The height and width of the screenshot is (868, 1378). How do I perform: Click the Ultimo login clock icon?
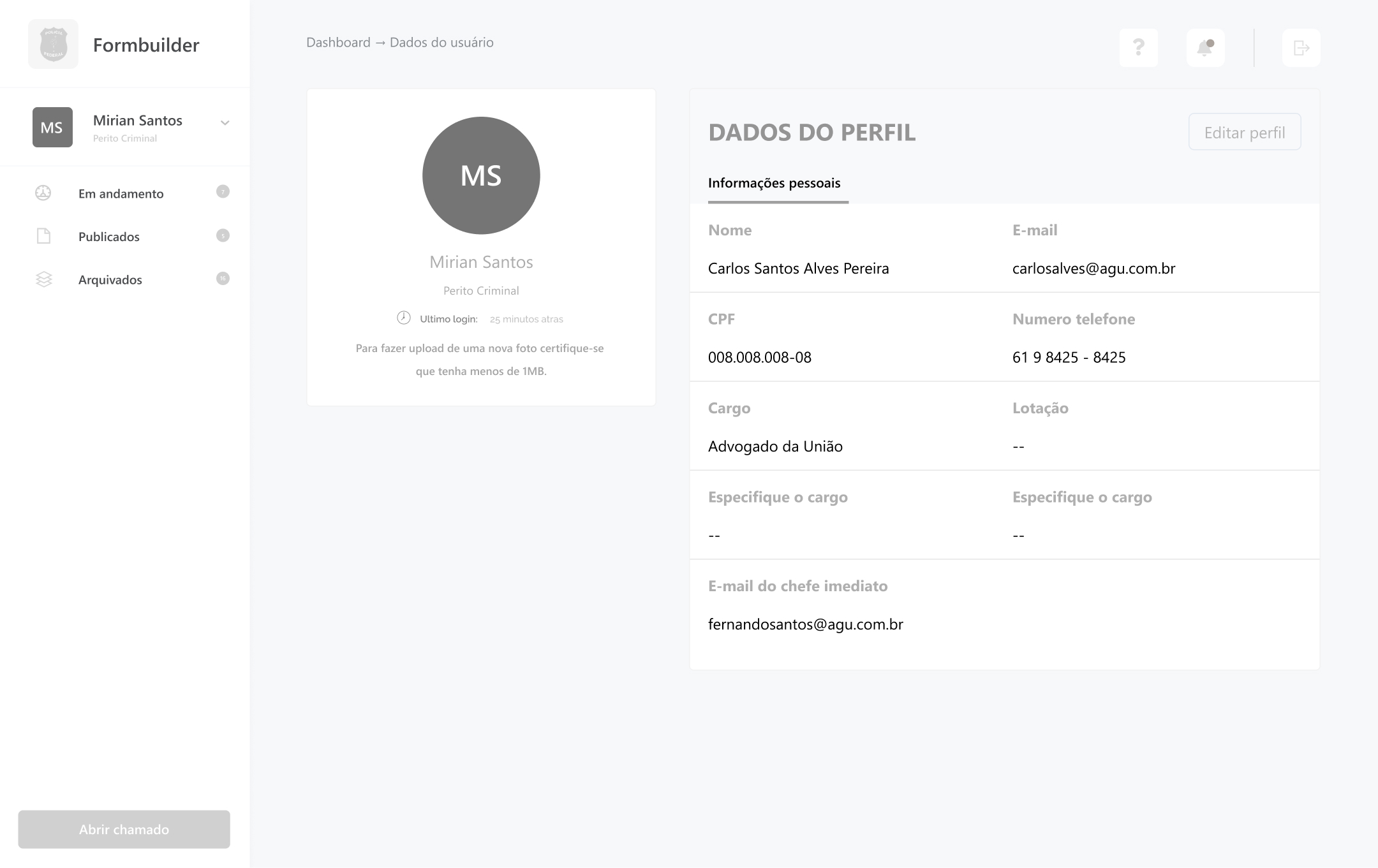click(x=404, y=318)
